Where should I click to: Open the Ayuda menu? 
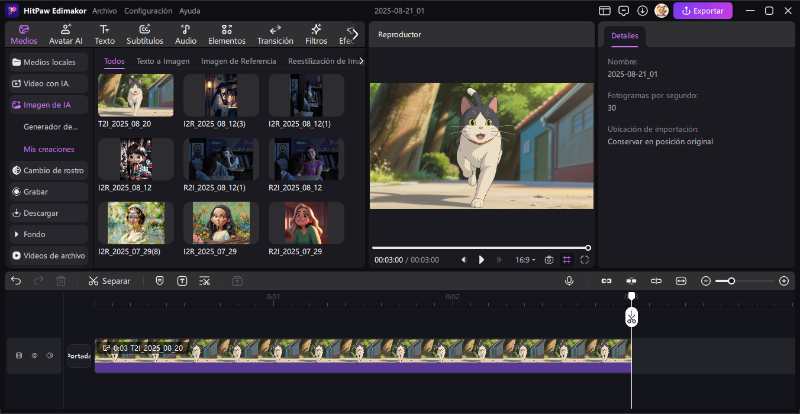190,11
